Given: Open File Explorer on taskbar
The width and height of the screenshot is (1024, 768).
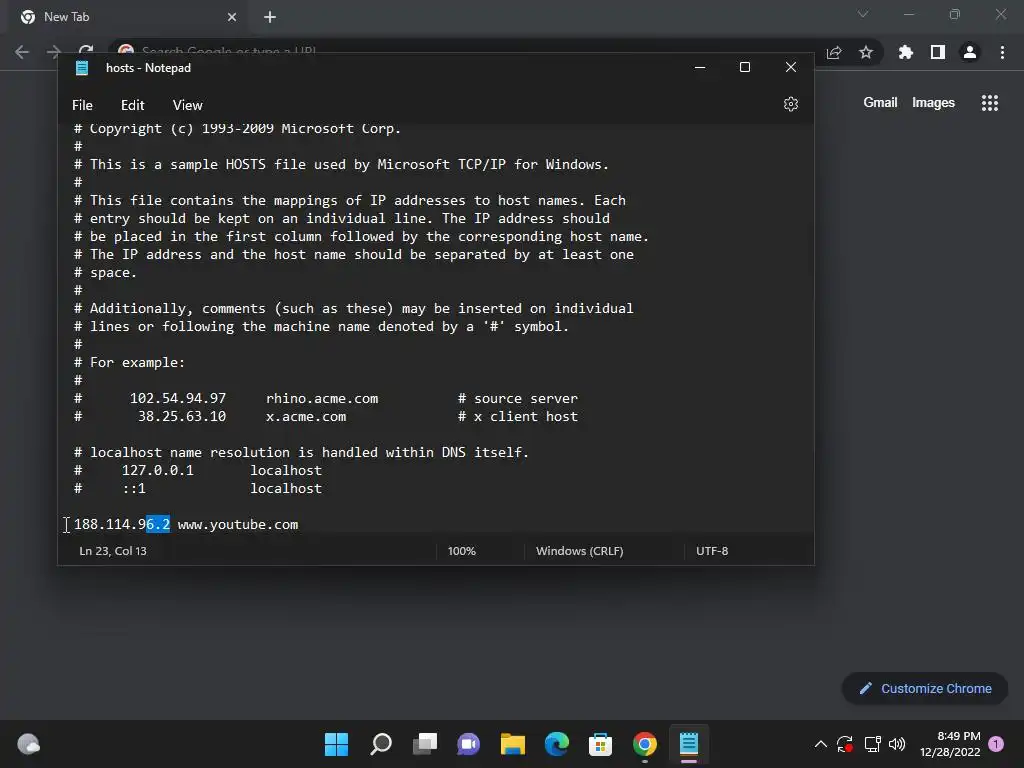Looking at the screenshot, I should pyautogui.click(x=513, y=744).
